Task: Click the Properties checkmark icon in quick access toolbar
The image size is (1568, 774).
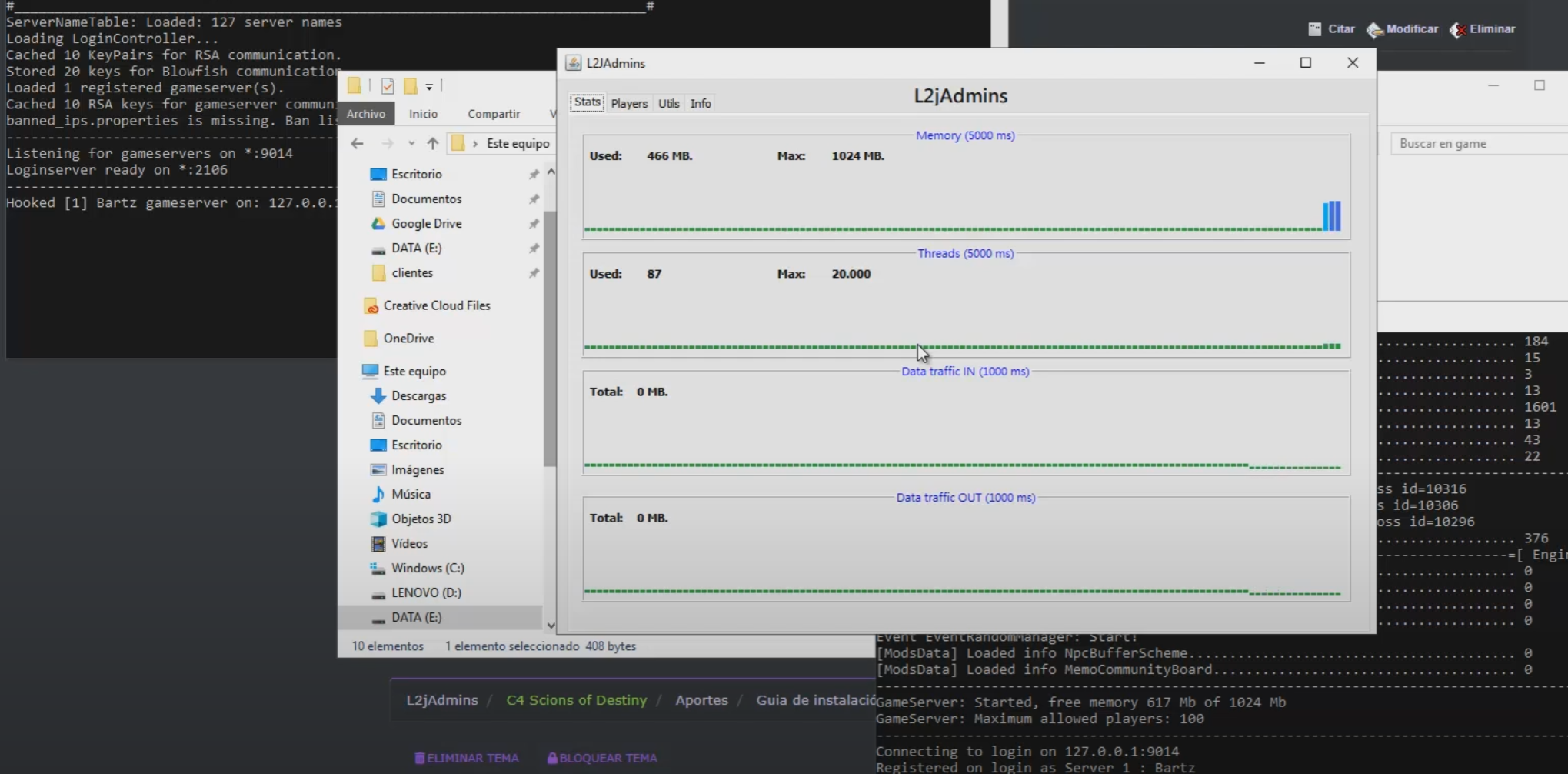Action: click(388, 86)
